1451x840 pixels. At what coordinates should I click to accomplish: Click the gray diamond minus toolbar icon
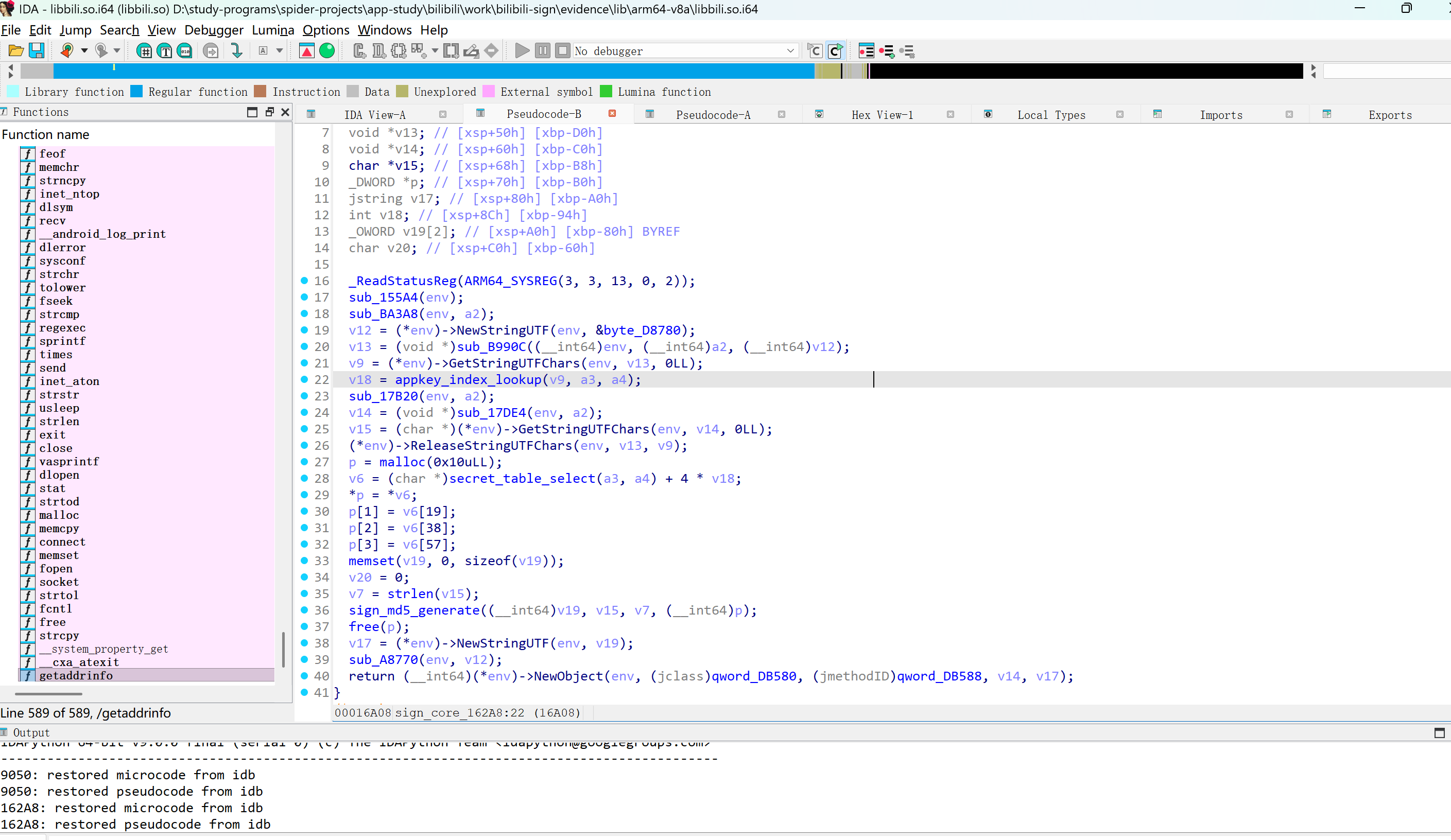[x=491, y=50]
